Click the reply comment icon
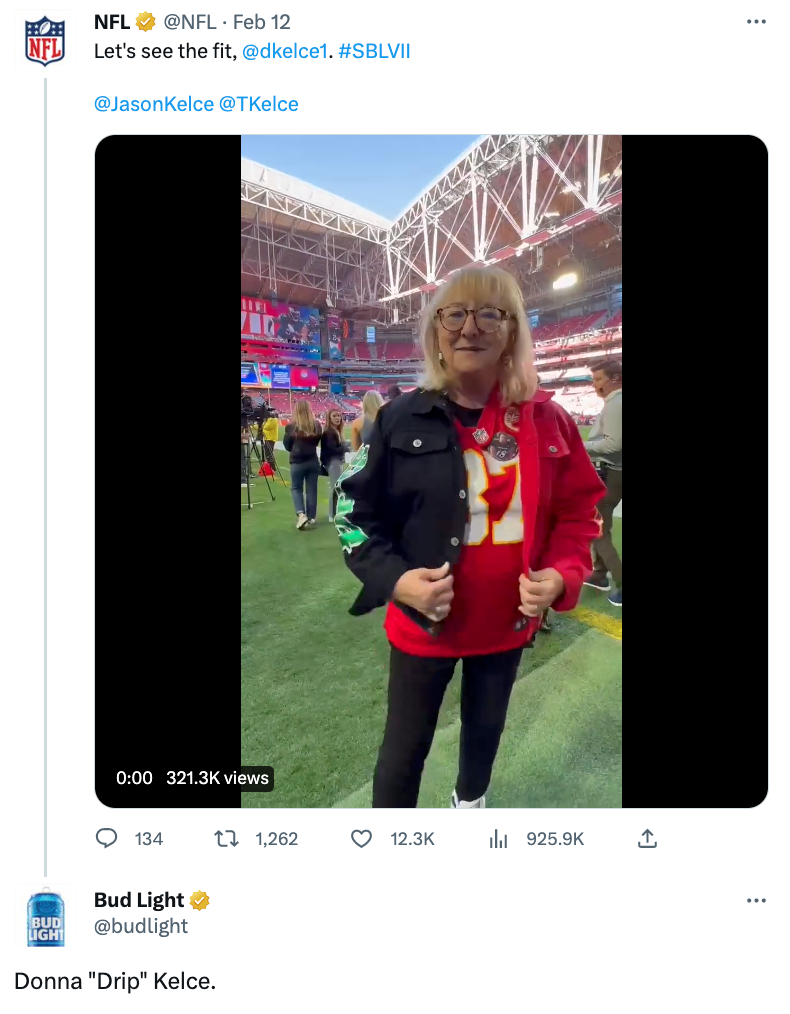 pyautogui.click(x=106, y=838)
